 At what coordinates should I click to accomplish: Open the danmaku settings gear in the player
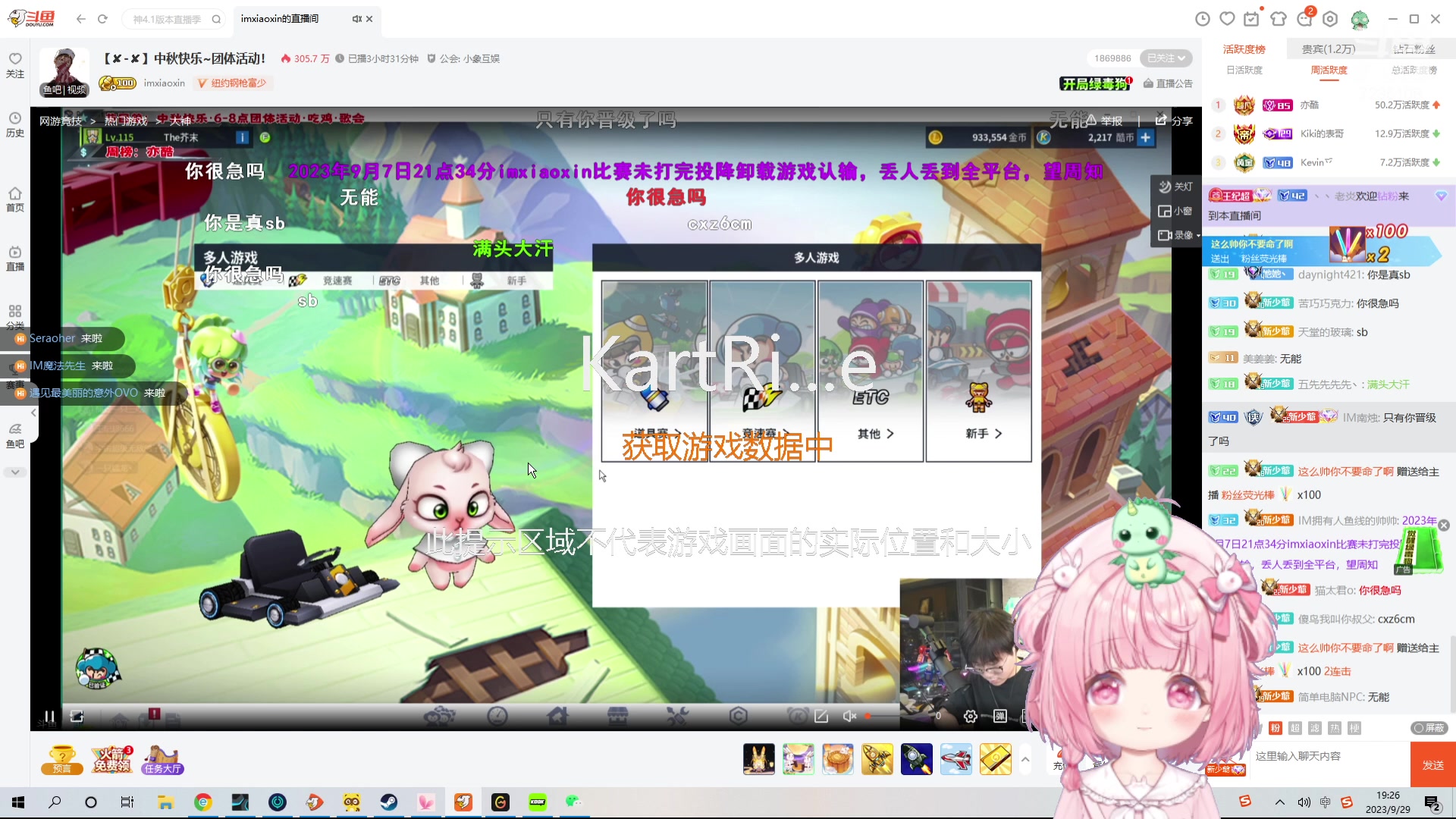pos(969,716)
